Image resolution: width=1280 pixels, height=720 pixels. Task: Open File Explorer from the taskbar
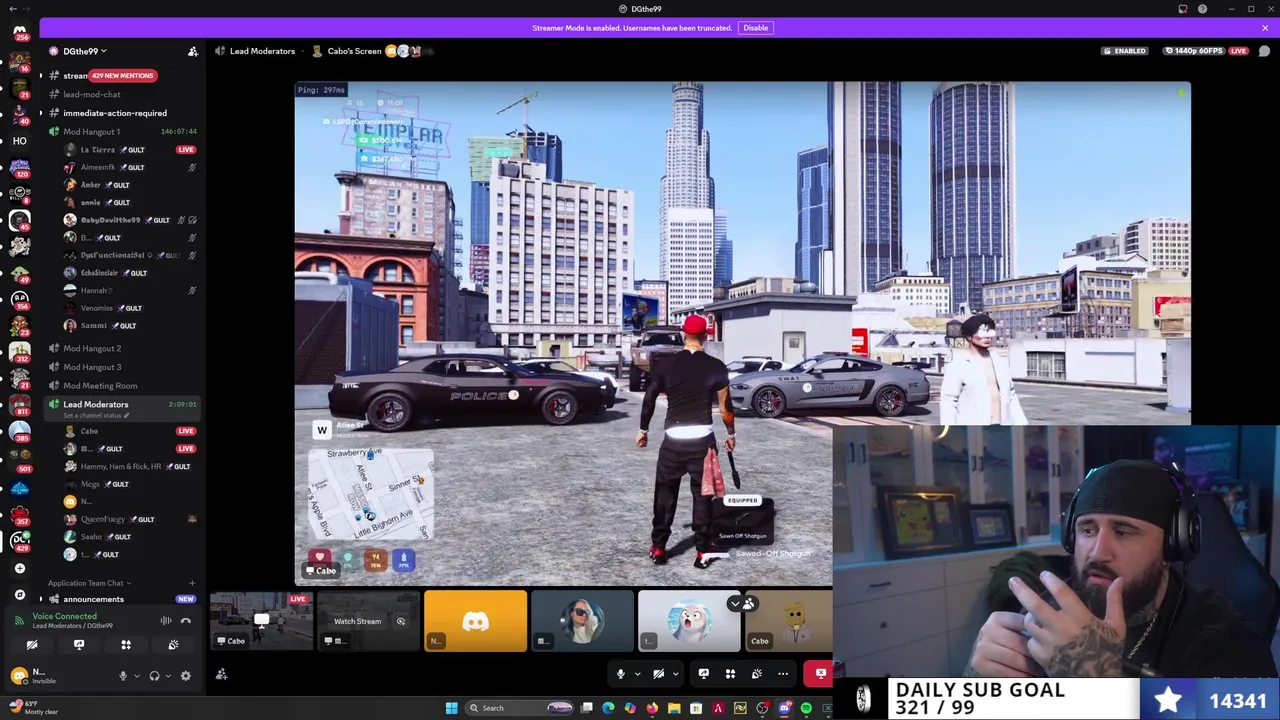point(674,708)
